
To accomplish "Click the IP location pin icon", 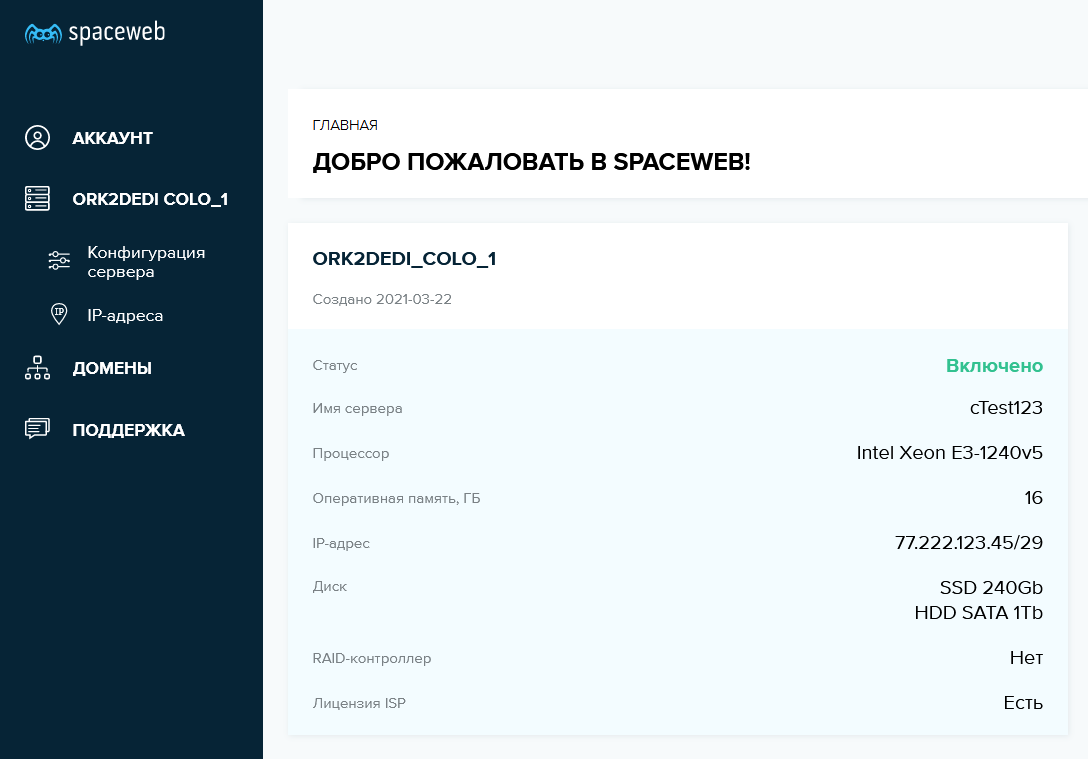I will click(x=59, y=314).
